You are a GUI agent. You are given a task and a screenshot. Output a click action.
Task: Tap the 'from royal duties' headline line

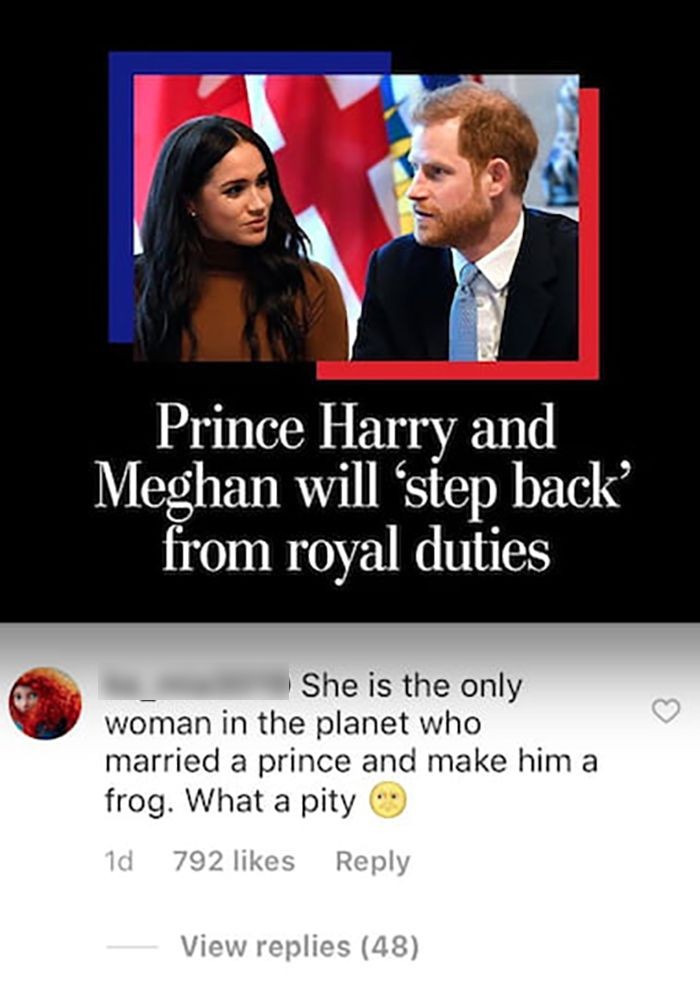coord(356,551)
